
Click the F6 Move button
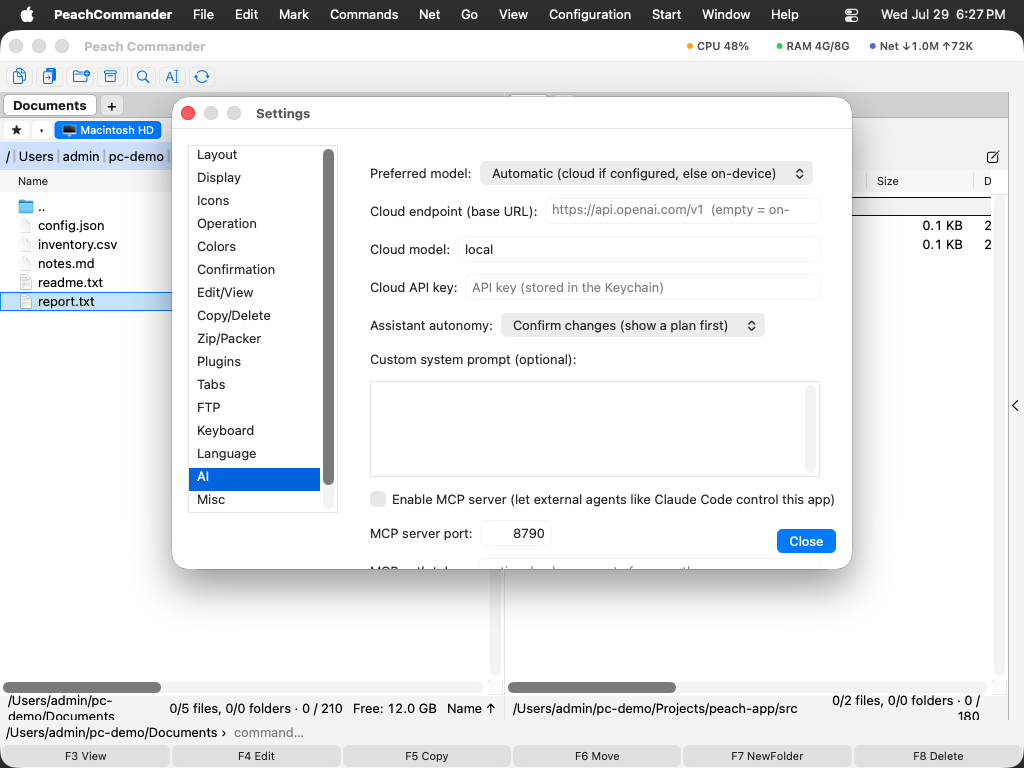tap(597, 756)
